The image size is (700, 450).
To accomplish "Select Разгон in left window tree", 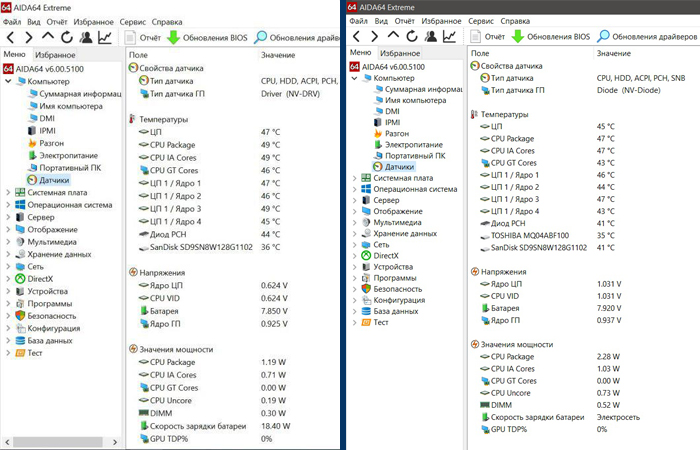I will click(46, 143).
